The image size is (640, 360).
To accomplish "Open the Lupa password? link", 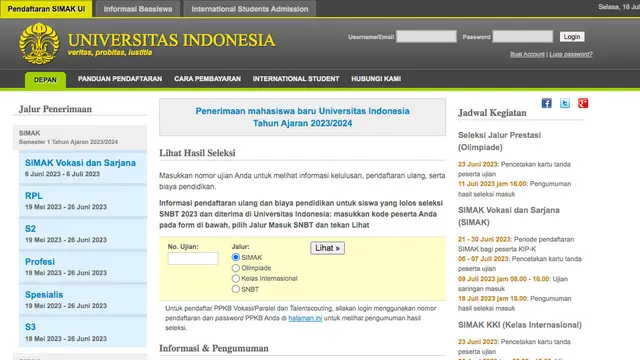I will (571, 54).
